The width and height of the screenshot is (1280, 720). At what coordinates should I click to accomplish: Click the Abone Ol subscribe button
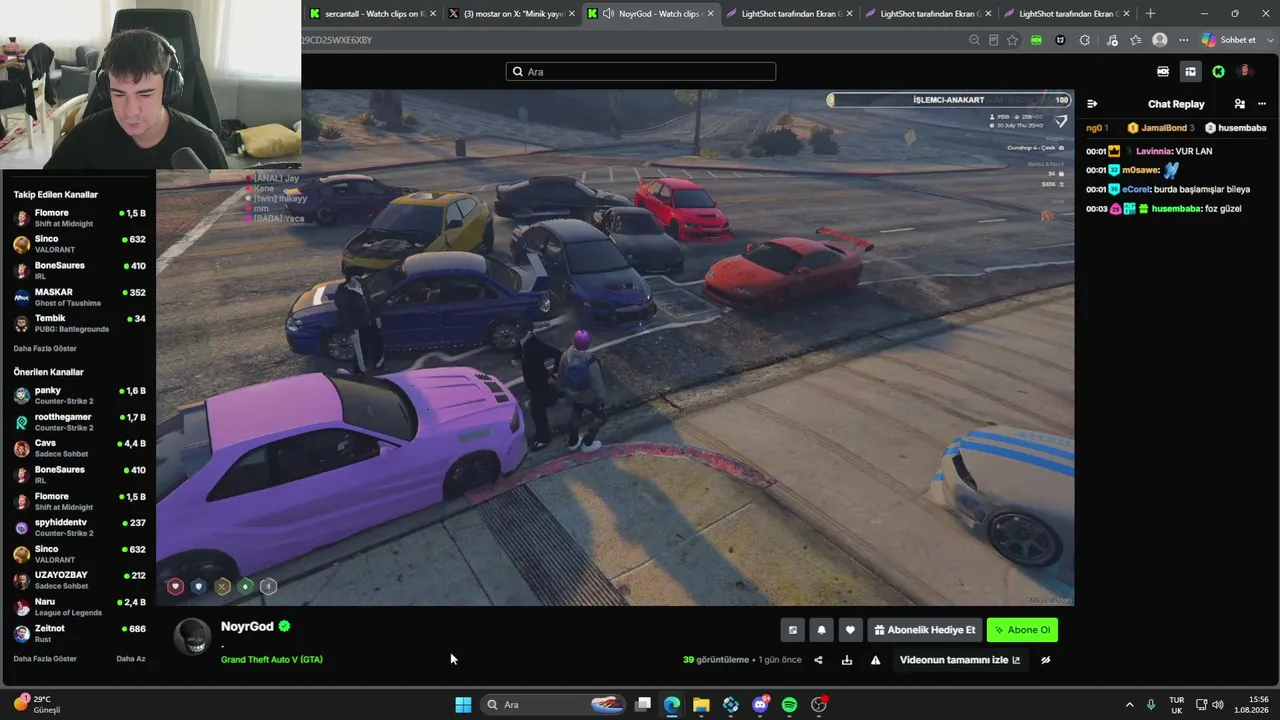coord(1022,630)
